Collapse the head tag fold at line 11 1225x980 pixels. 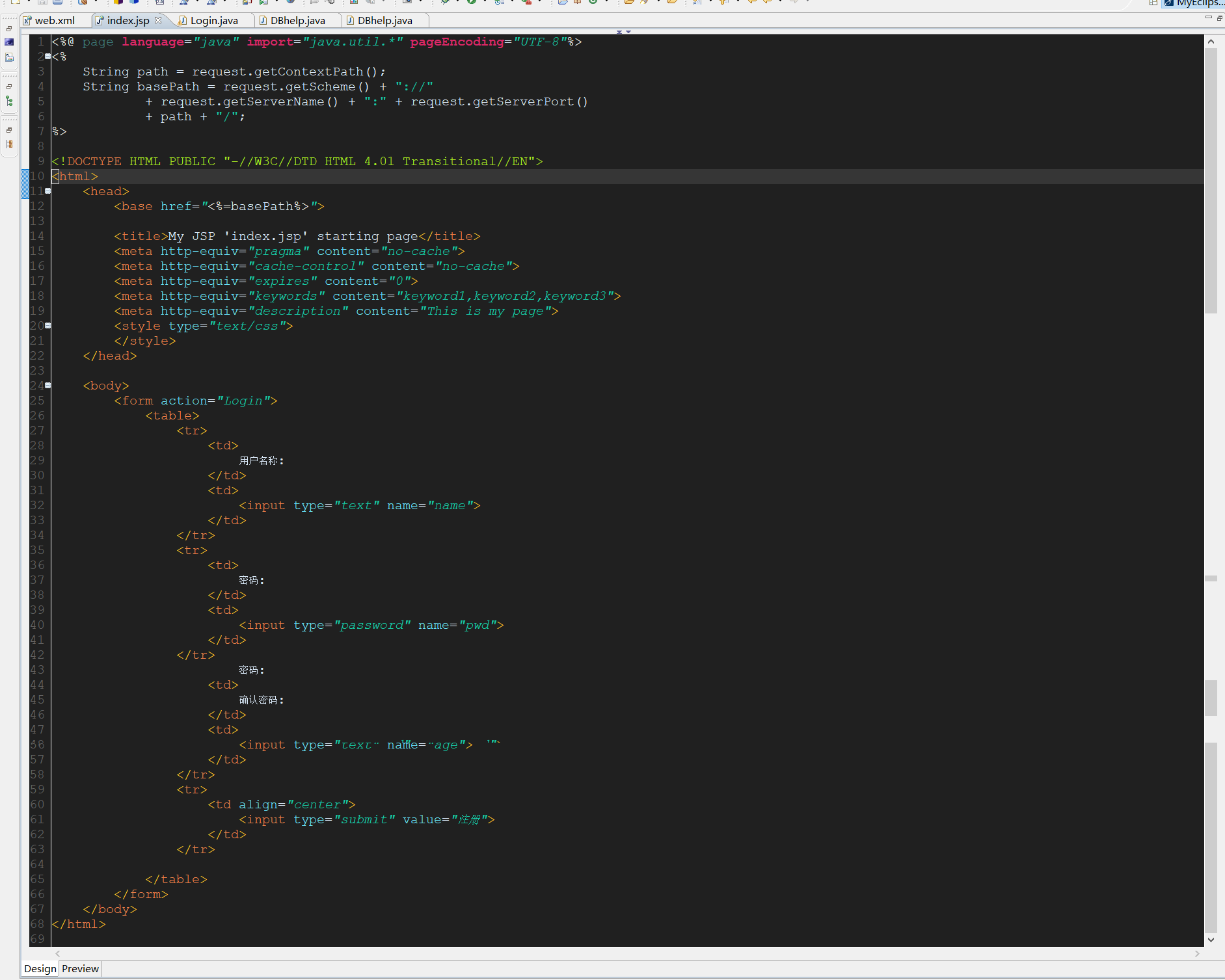point(47,191)
